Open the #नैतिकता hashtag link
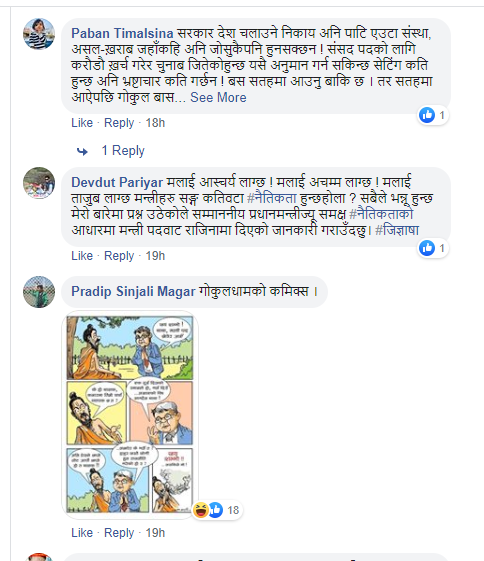Image resolution: width=484 pixels, height=561 pixels. pyautogui.click(x=272, y=198)
